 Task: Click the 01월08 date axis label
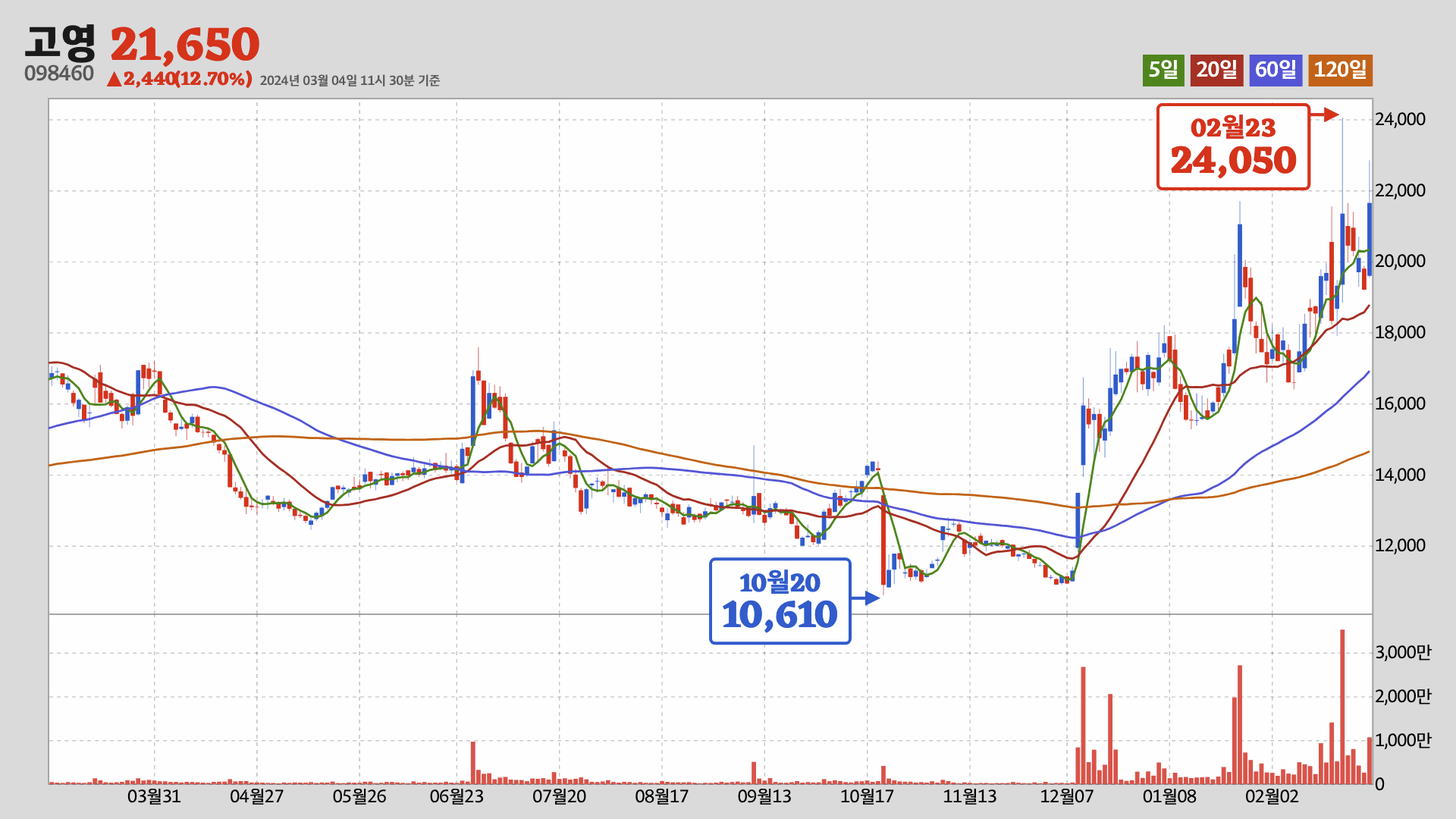(x=1169, y=796)
